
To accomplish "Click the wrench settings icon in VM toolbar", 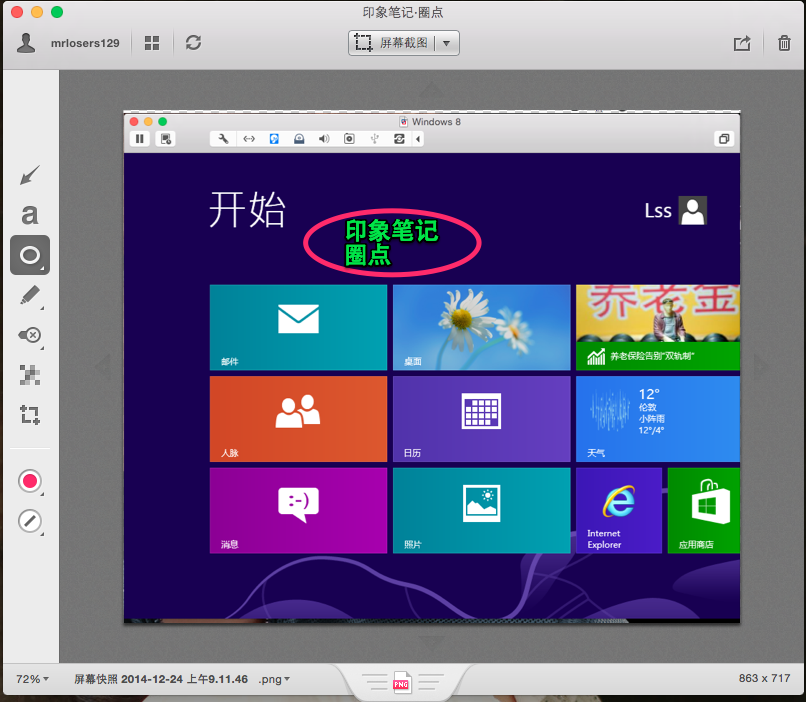I will [223, 139].
